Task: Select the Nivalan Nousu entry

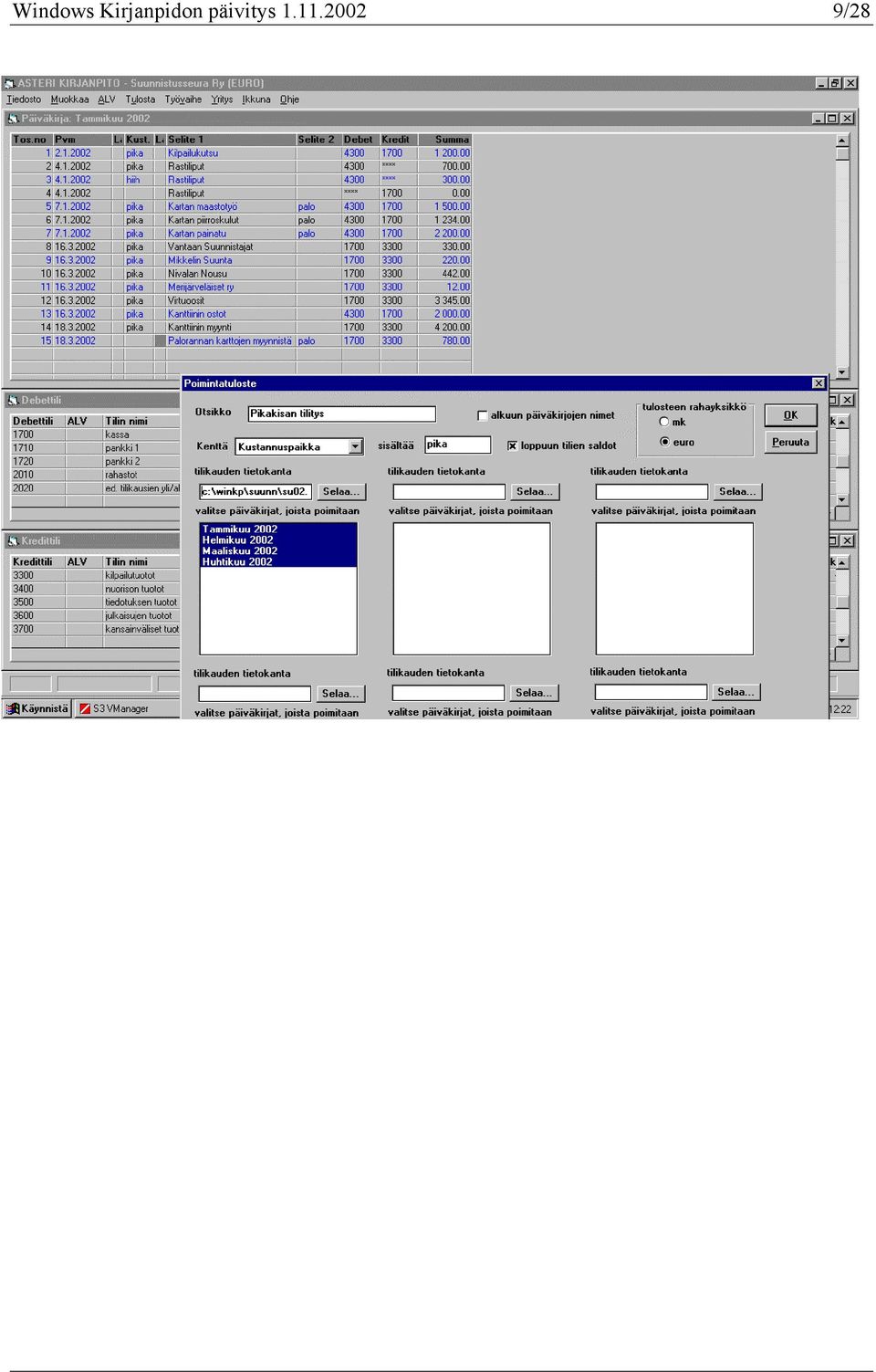Action: point(241,274)
